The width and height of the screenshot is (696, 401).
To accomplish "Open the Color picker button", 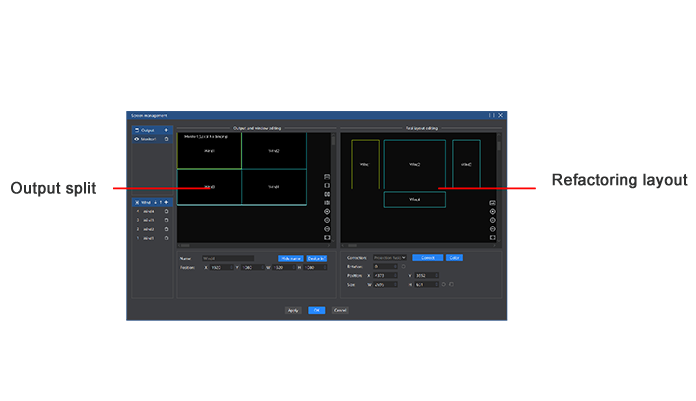I will tap(454, 258).
